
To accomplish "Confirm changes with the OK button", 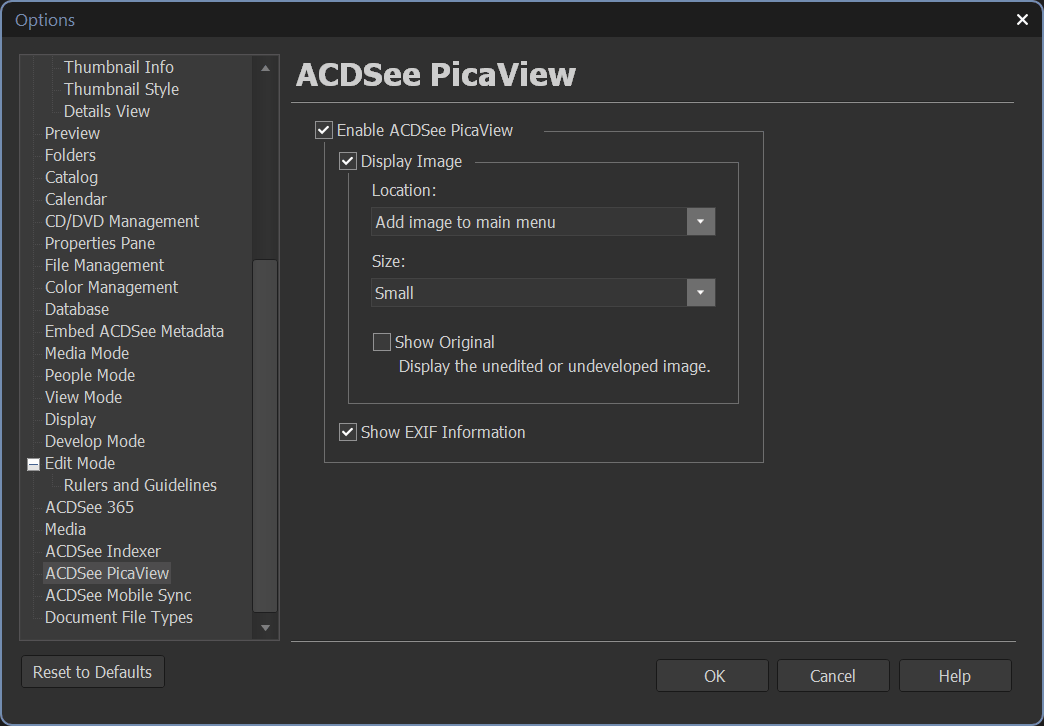I will pos(713,676).
